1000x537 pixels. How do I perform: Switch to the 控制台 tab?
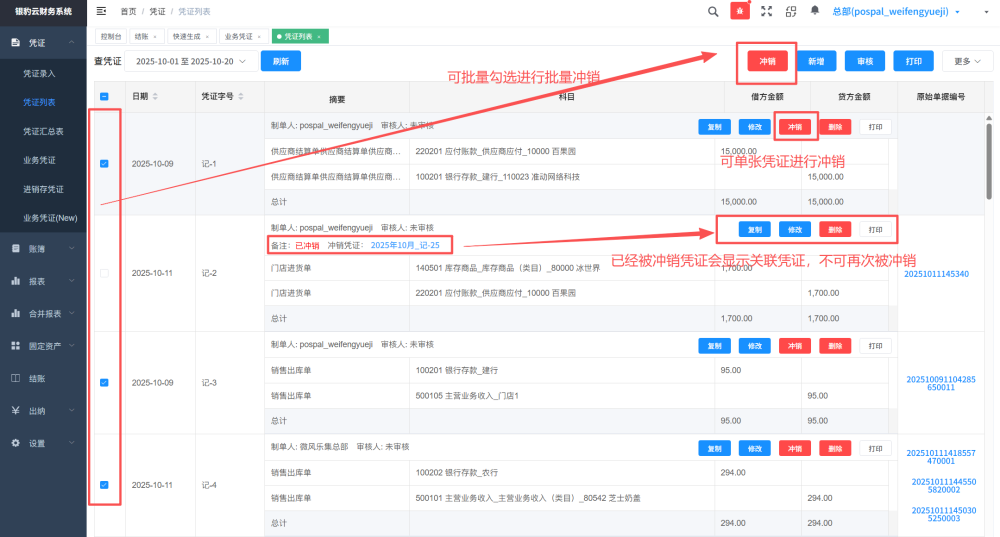[111, 37]
